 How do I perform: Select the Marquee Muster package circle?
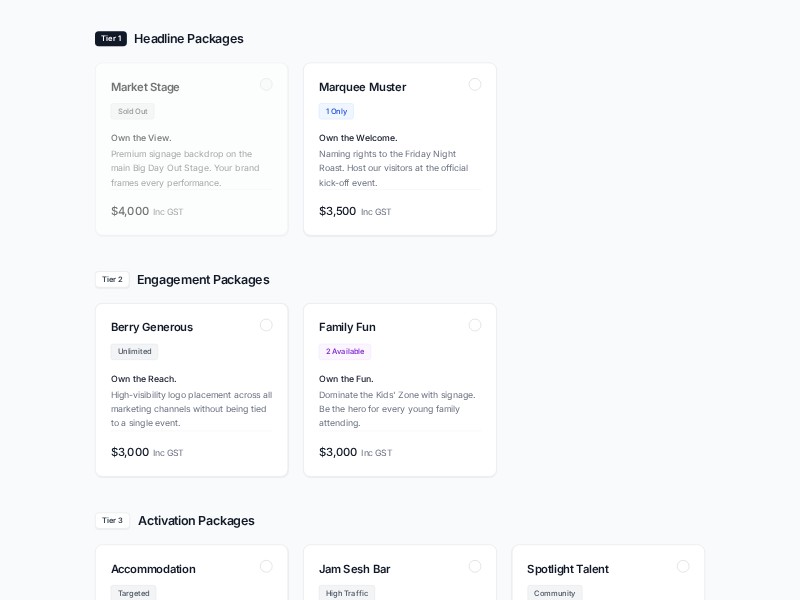click(475, 85)
